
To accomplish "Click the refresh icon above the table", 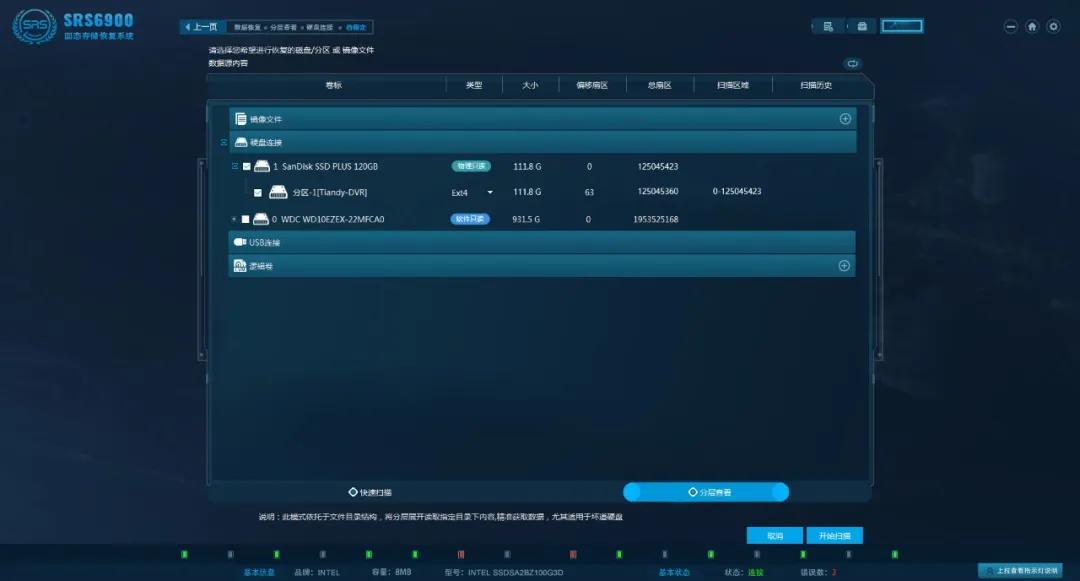I will [852, 63].
